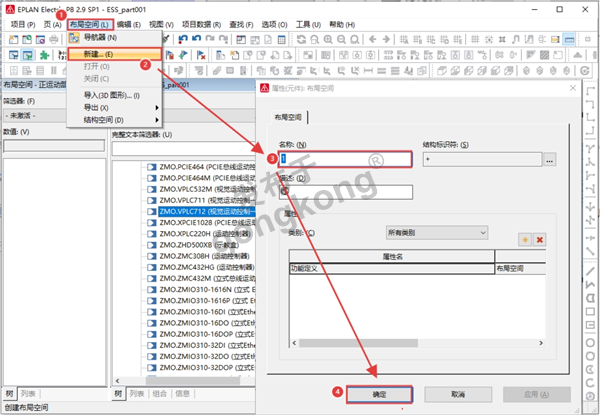Click the 确定 button

[x=379, y=394]
